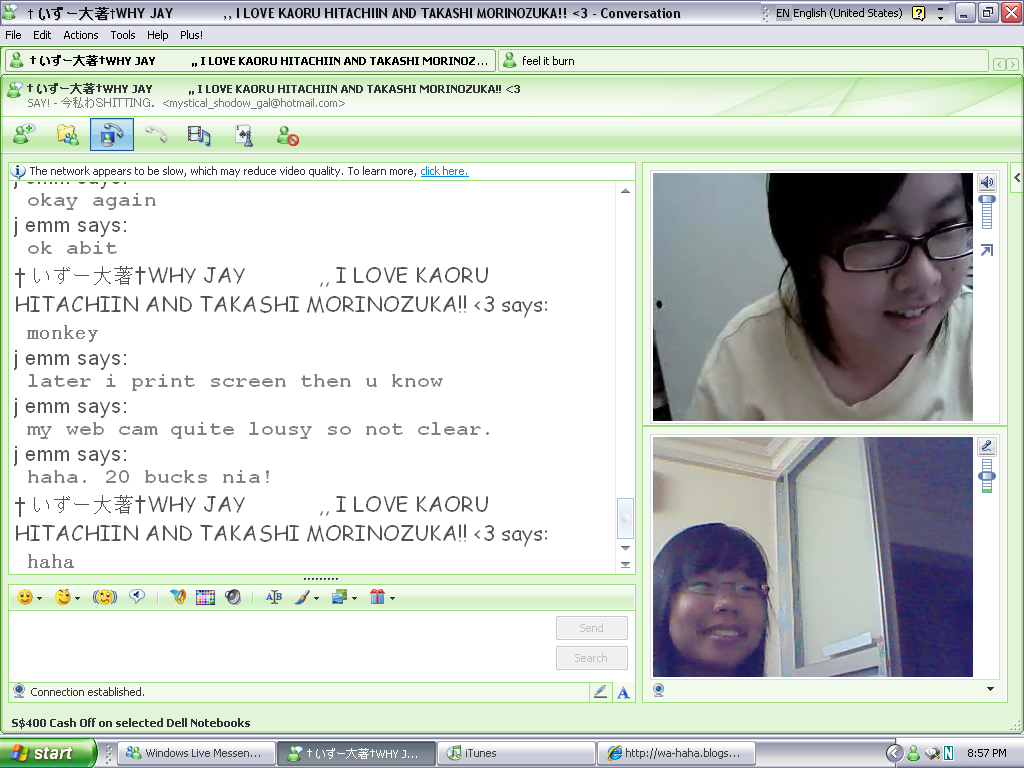This screenshot has height=768, width=1024.
Task: Click the webcam icon below your video
Action: 658,690
